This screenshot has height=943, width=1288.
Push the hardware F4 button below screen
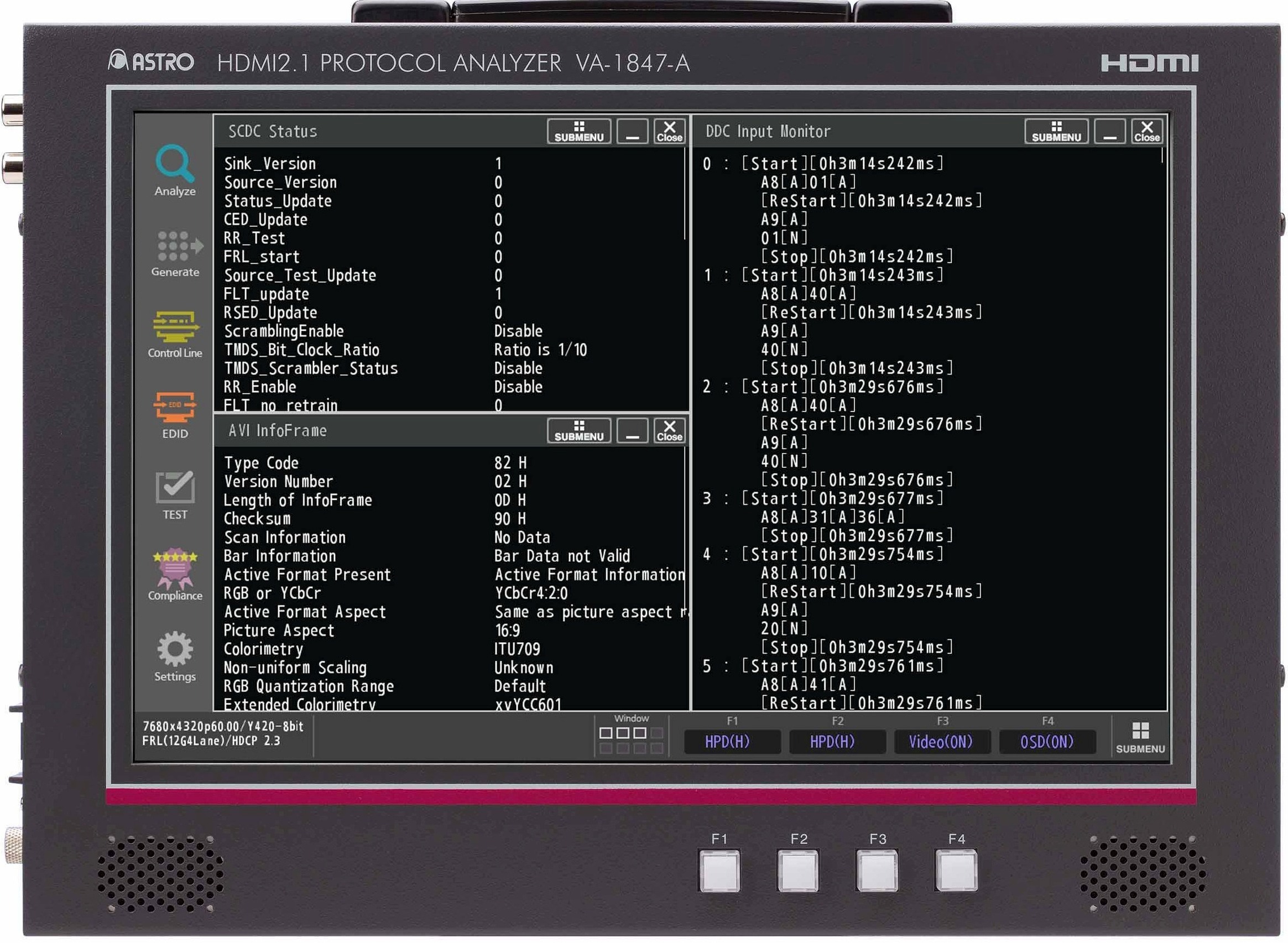click(956, 870)
